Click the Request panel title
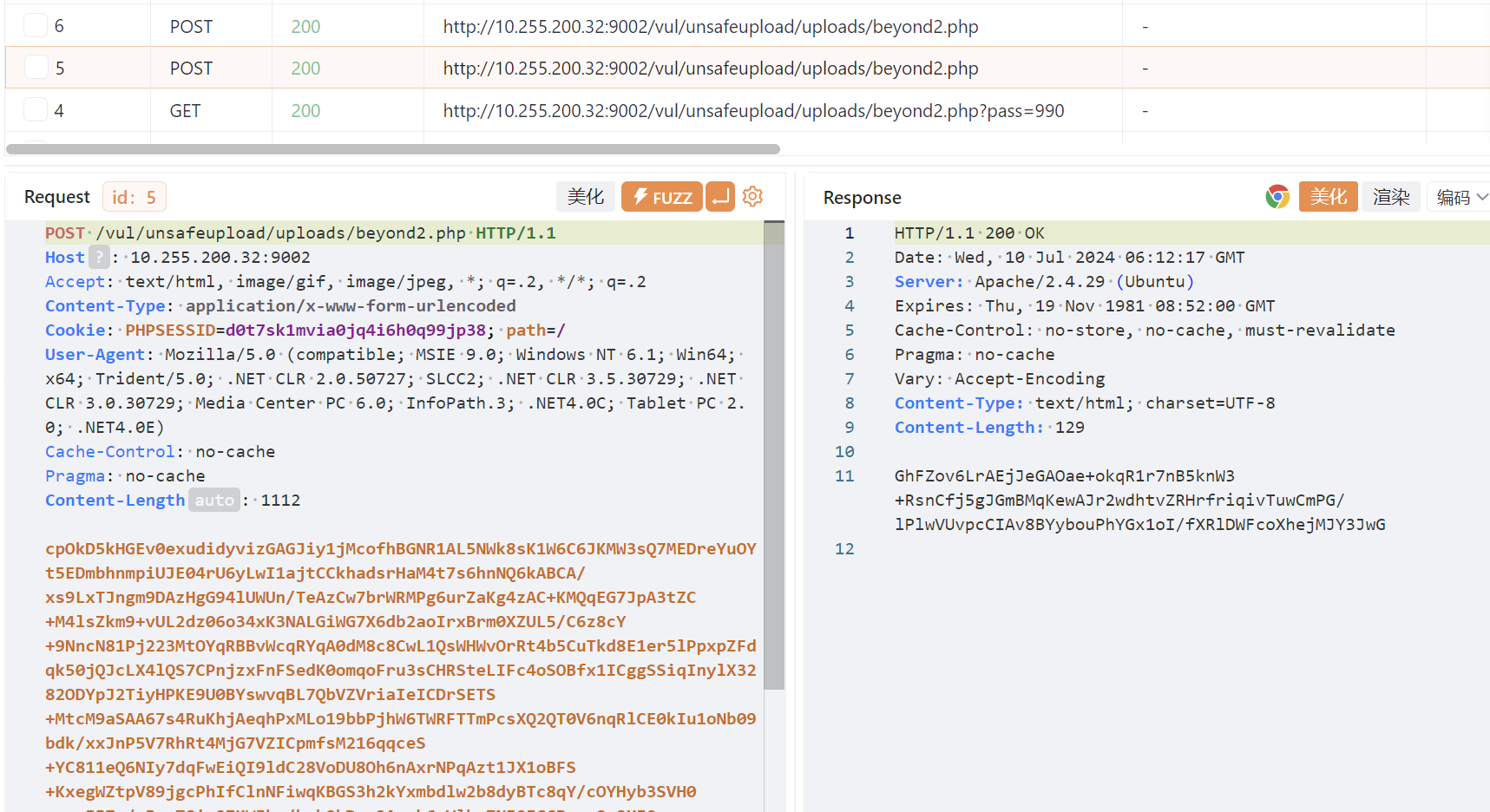 tap(56, 197)
